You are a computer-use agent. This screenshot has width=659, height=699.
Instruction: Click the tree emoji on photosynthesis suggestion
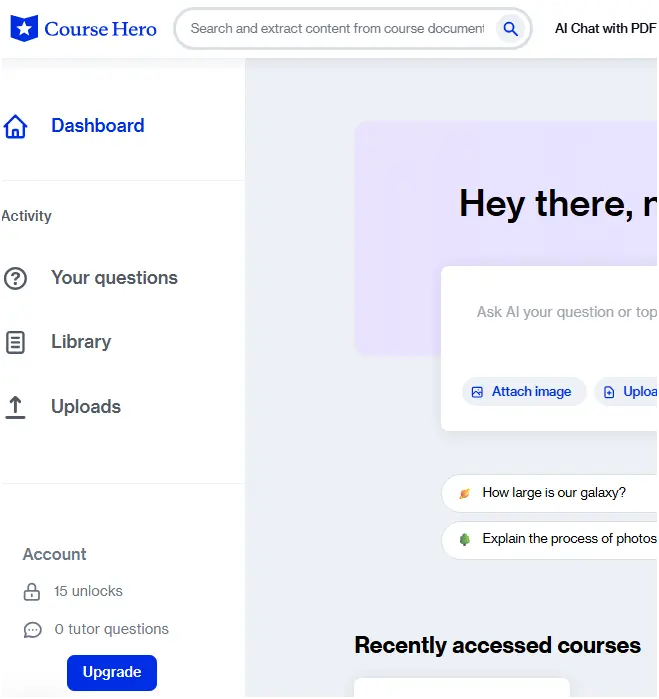coord(465,540)
